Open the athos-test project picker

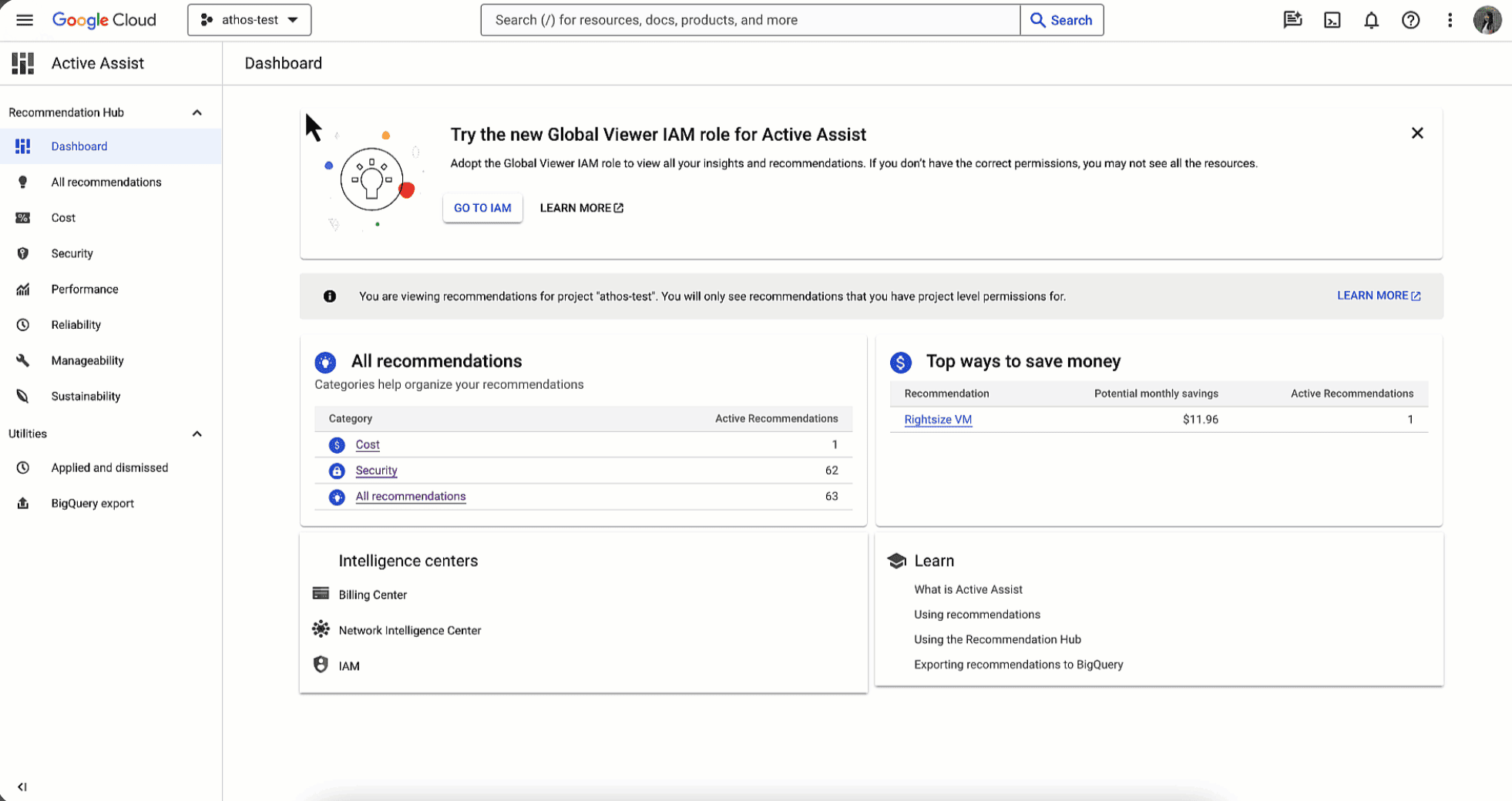(x=249, y=20)
